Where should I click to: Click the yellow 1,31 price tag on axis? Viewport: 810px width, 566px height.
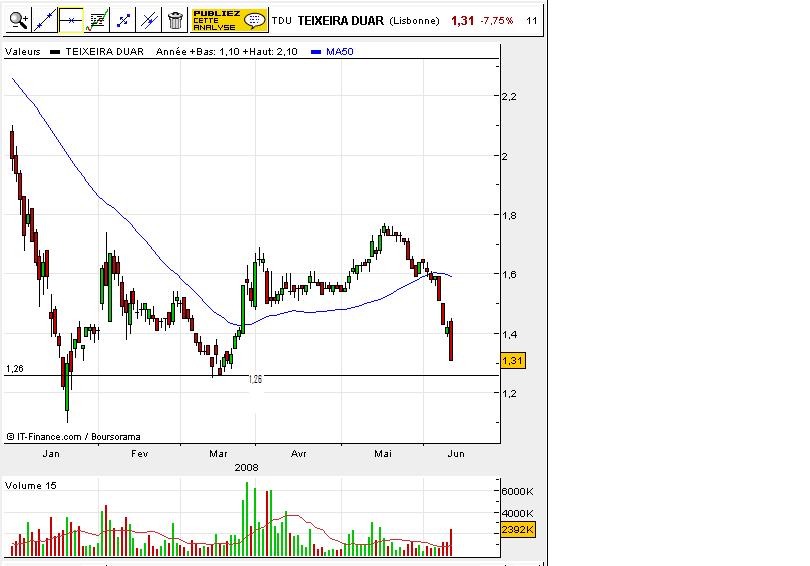(x=512, y=360)
